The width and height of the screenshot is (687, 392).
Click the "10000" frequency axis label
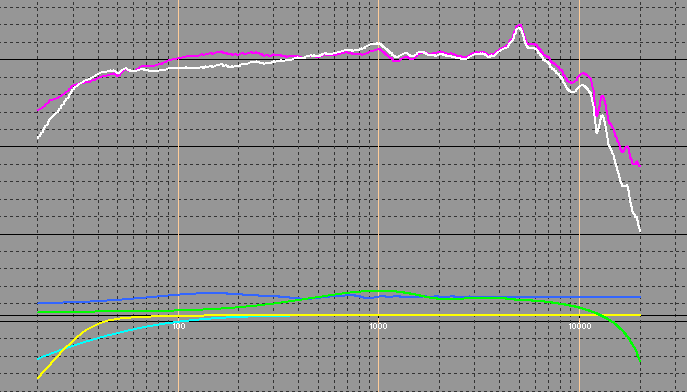(x=579, y=326)
